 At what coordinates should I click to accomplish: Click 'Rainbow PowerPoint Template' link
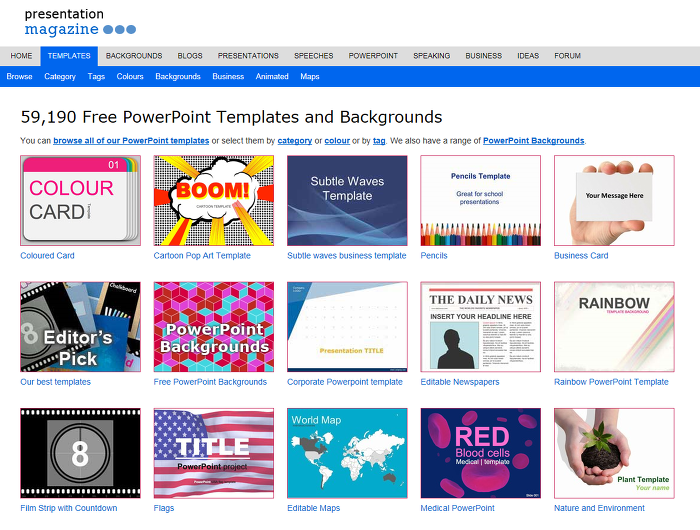(611, 382)
